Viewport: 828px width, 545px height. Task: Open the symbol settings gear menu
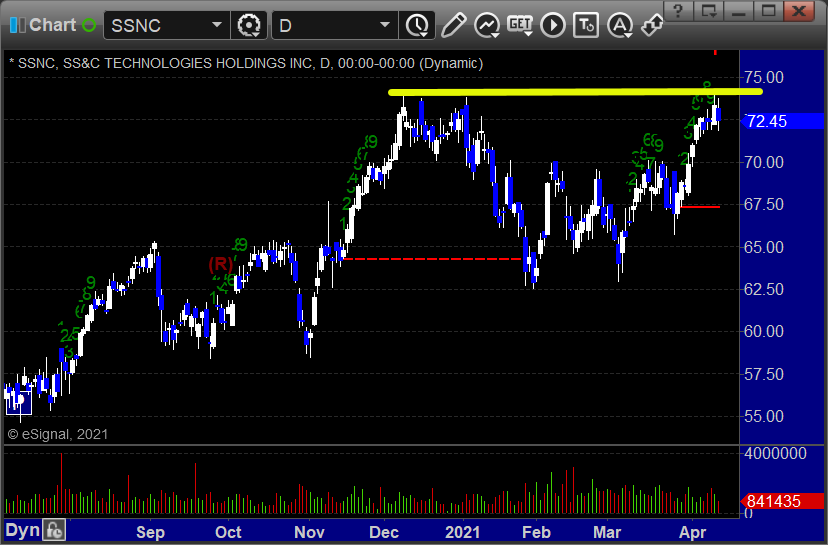point(249,25)
